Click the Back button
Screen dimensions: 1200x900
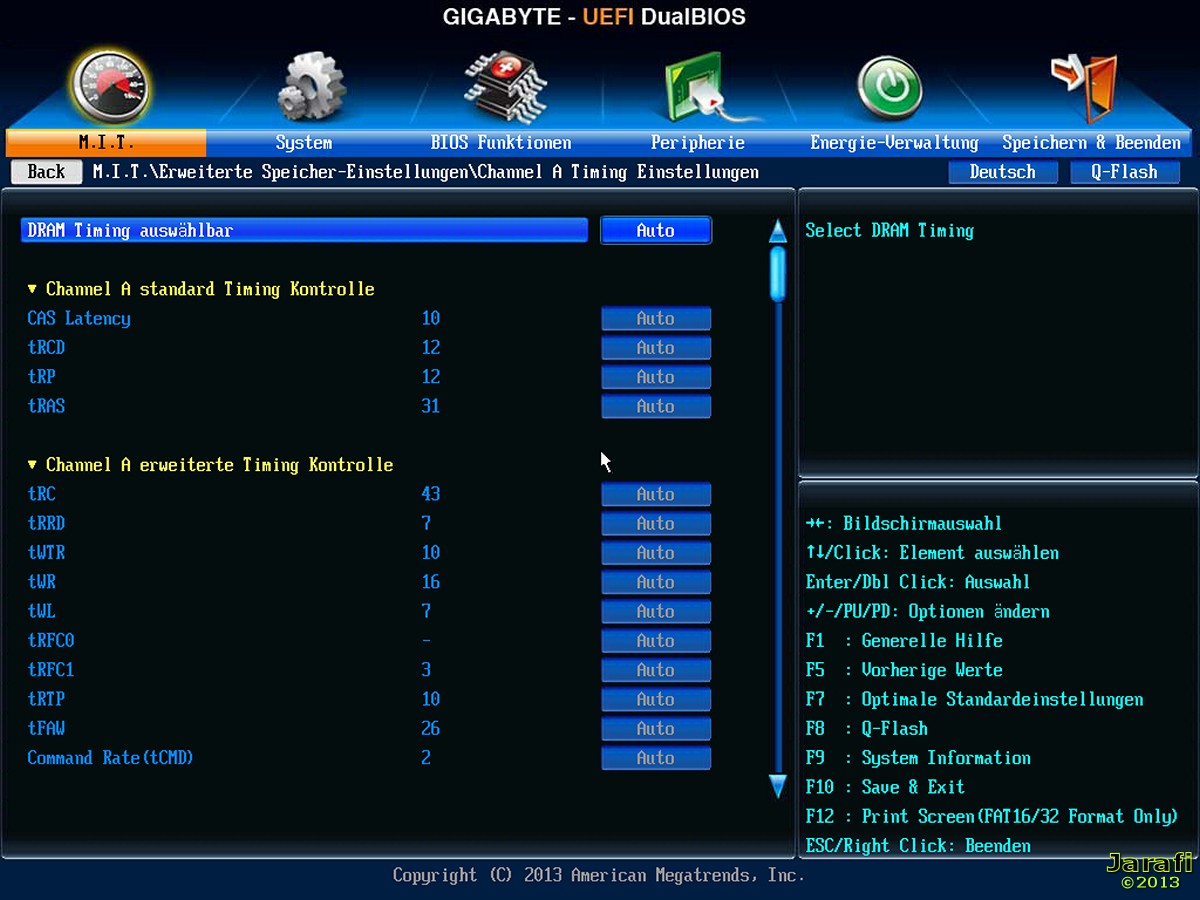[x=46, y=172]
